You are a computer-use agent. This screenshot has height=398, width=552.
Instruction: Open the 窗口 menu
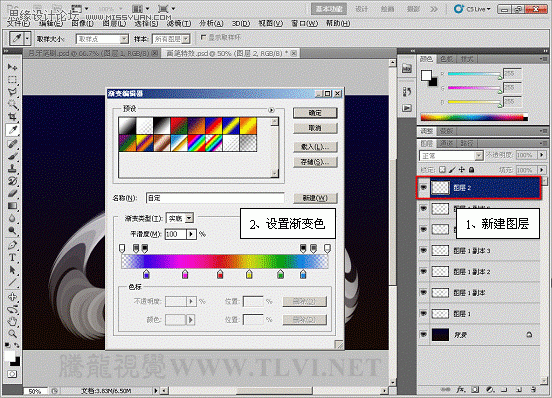click(304, 24)
